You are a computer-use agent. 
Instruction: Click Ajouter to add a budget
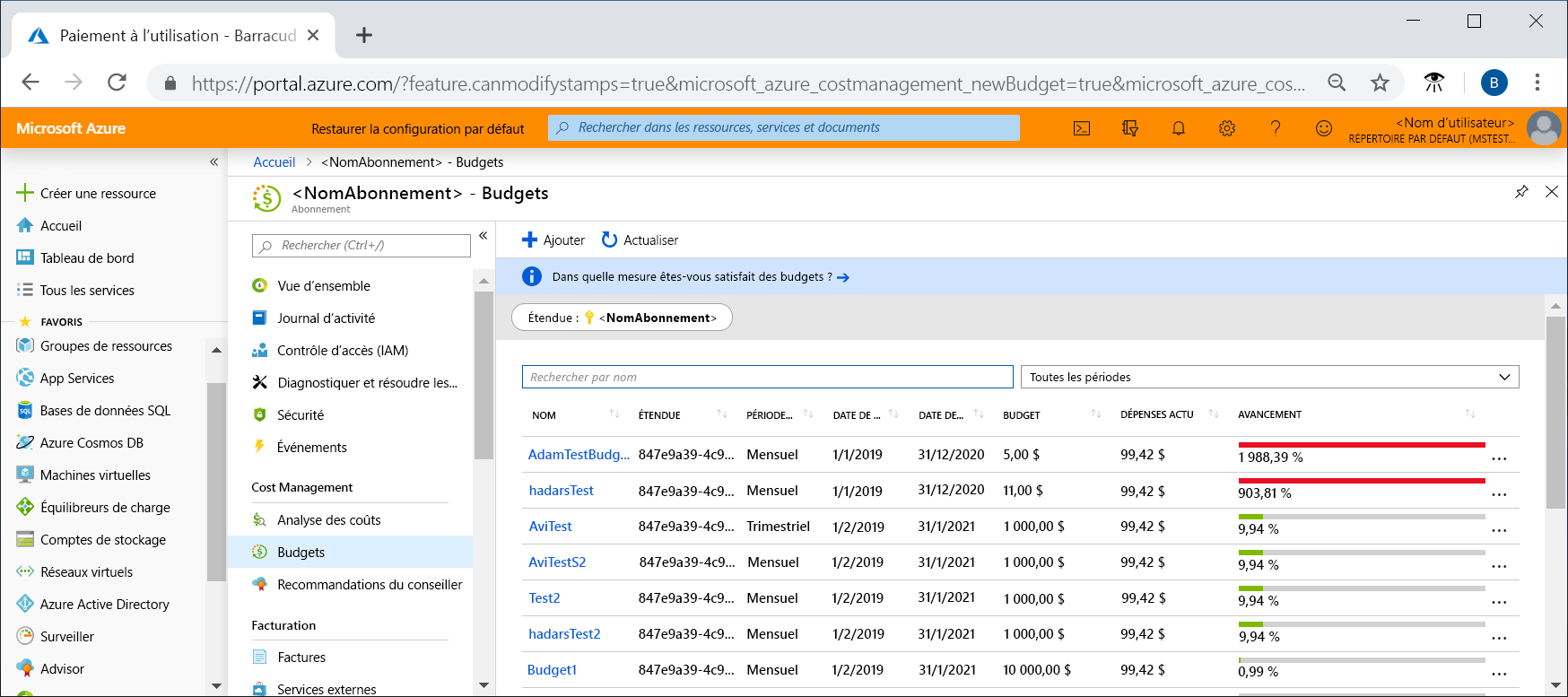click(x=553, y=240)
